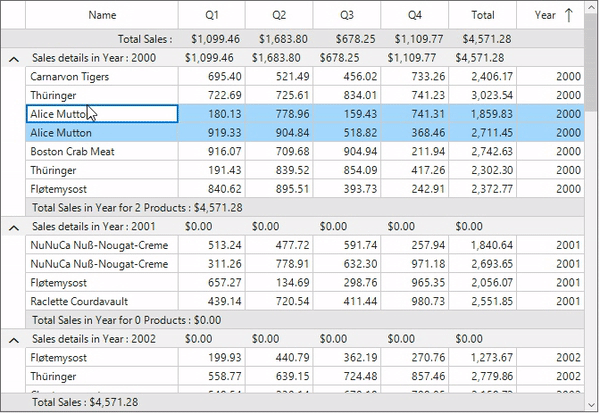Select the Raclette Courdavault name cell
This screenshot has width=600, height=414.
(102, 302)
